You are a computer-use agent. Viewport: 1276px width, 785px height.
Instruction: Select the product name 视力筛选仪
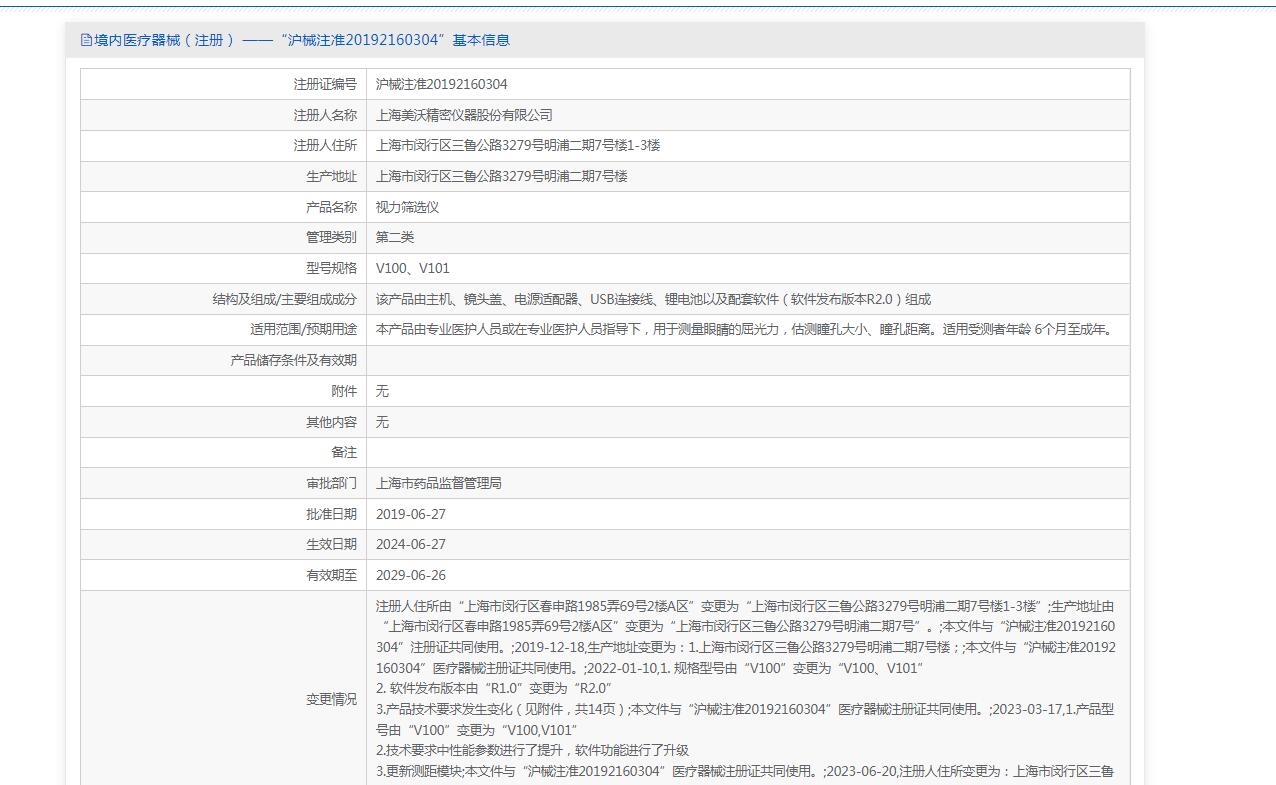(x=407, y=207)
